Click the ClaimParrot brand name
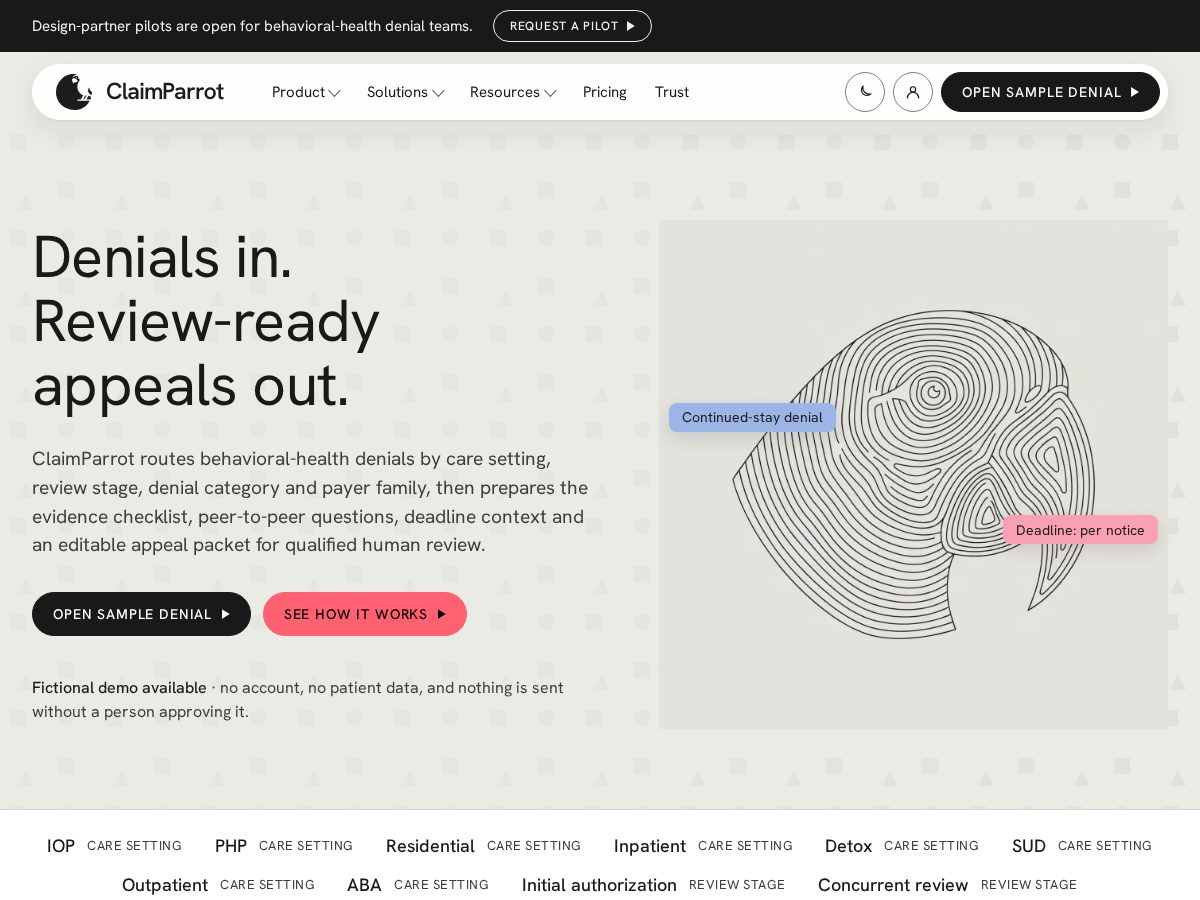This screenshot has width=1200, height=900. click(x=165, y=92)
